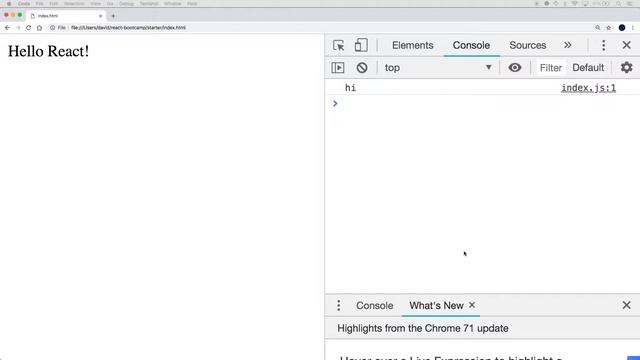640x360 pixels.
Task: Switch to the Sources tab
Action: tap(527, 45)
